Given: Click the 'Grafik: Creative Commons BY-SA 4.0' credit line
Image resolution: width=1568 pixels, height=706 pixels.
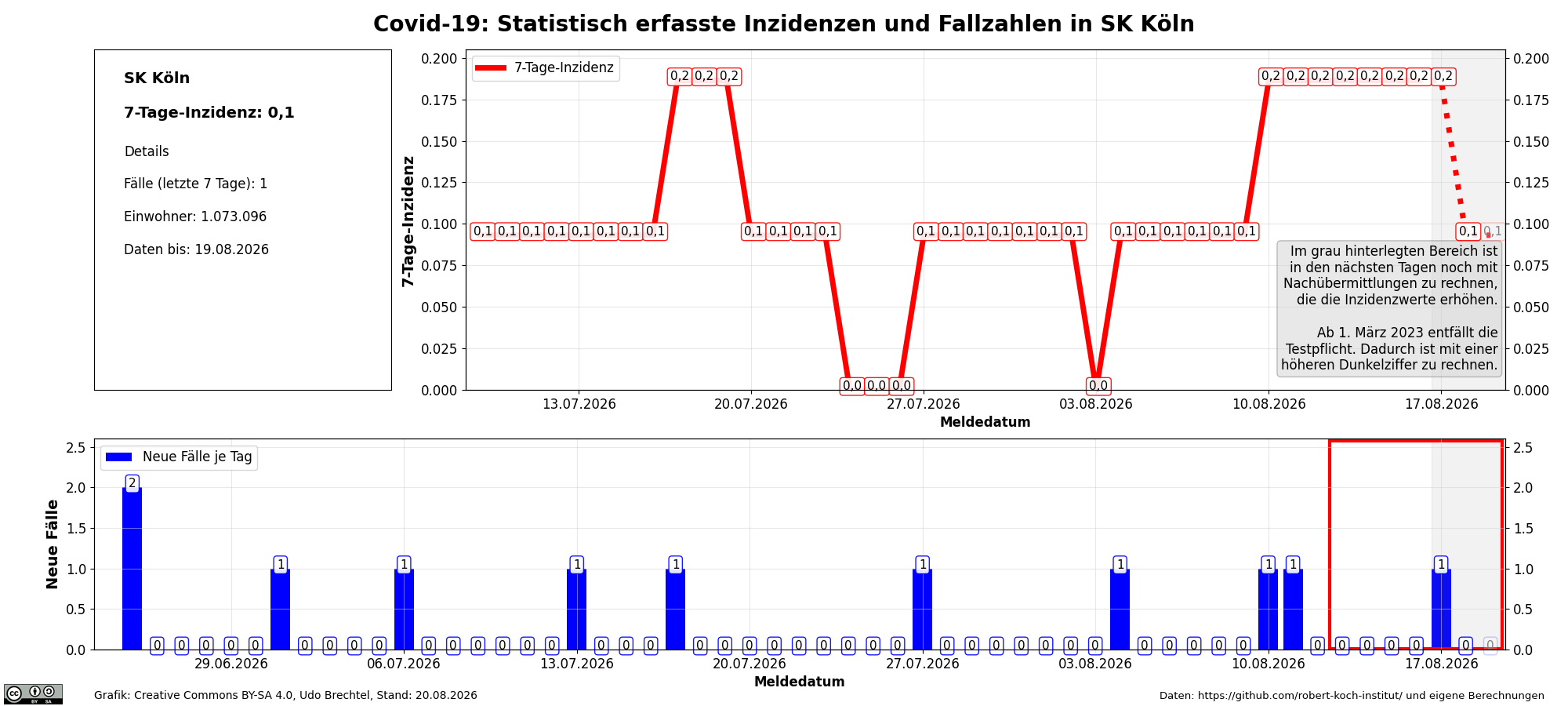Looking at the screenshot, I should 285,696.
